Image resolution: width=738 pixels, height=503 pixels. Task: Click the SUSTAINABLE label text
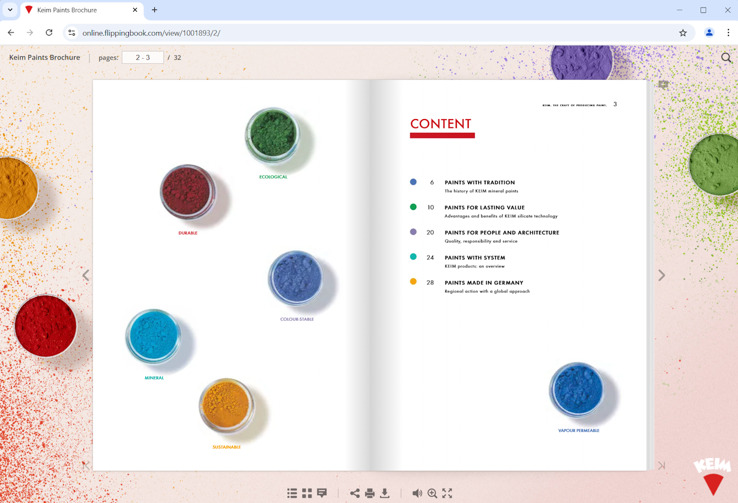click(x=226, y=447)
